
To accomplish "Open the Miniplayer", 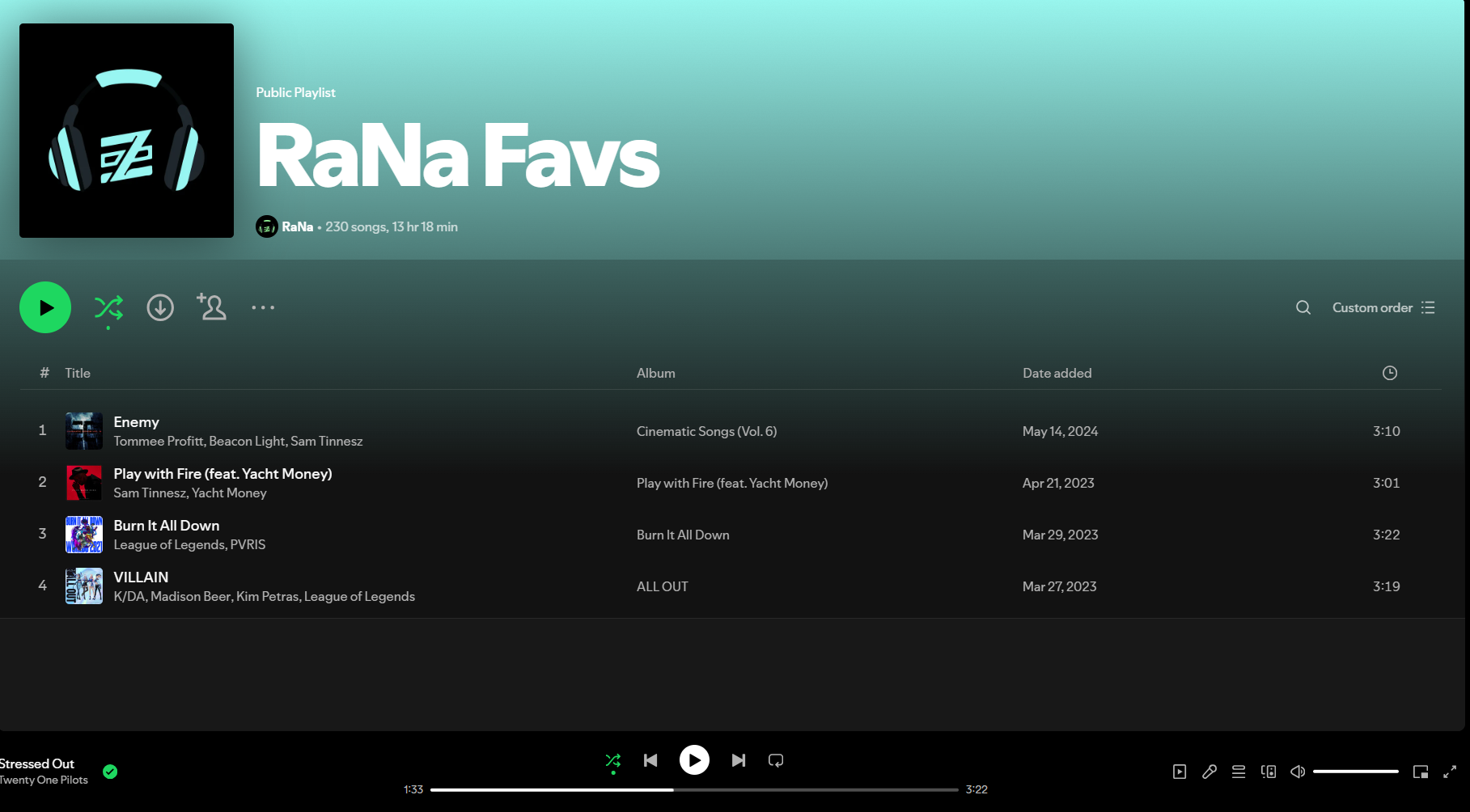I will coord(1419,772).
